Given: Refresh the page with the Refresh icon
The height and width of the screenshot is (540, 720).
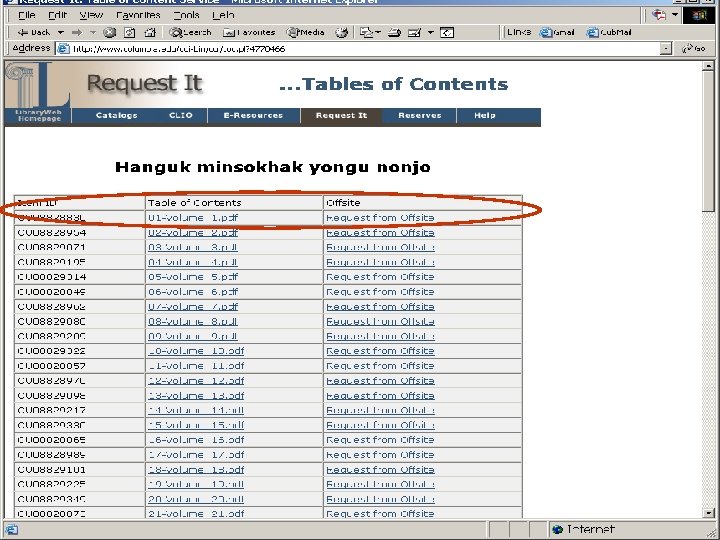Looking at the screenshot, I should click(130, 32).
